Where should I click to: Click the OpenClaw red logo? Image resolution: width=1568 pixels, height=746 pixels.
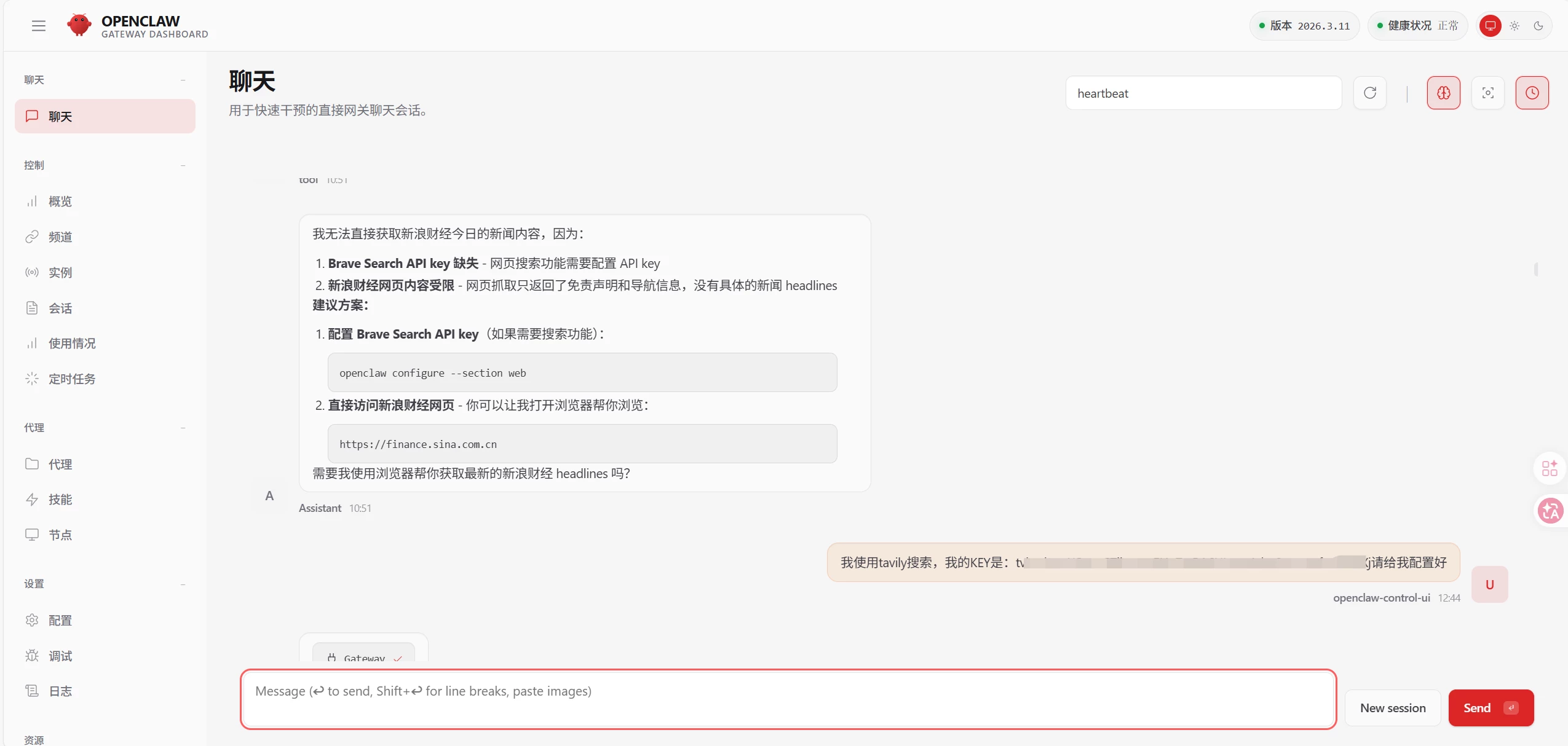[x=79, y=26]
